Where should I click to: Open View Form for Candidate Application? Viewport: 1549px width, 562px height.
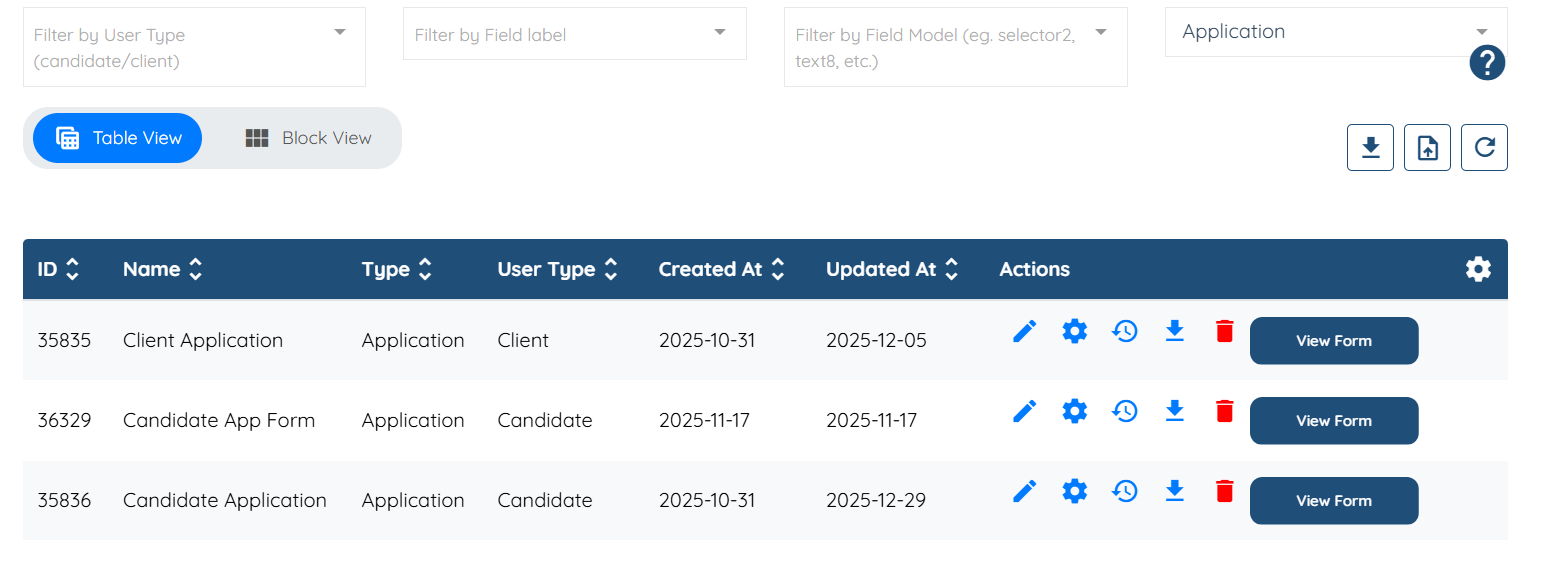click(1333, 501)
